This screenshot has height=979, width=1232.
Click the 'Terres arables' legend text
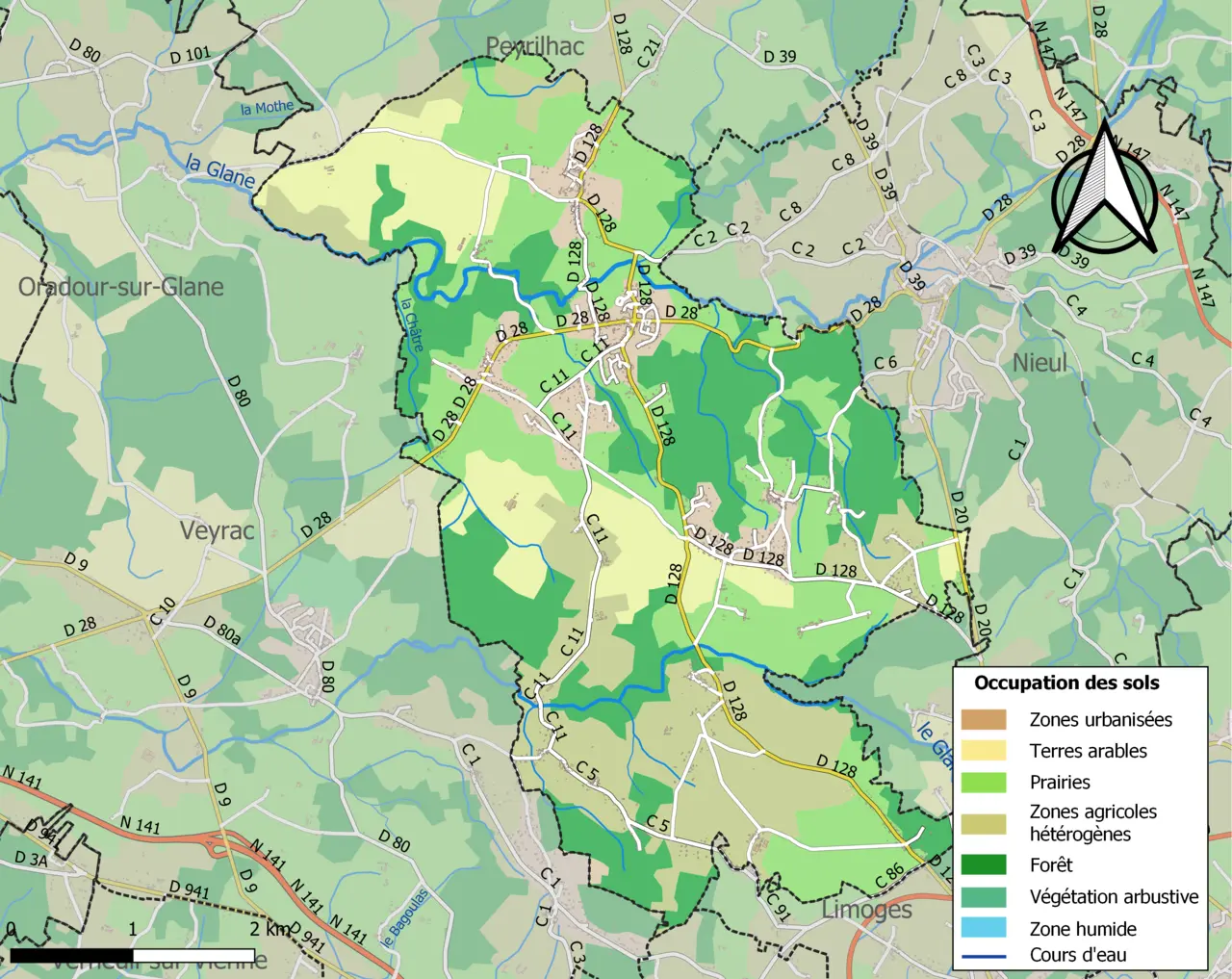point(1089,751)
